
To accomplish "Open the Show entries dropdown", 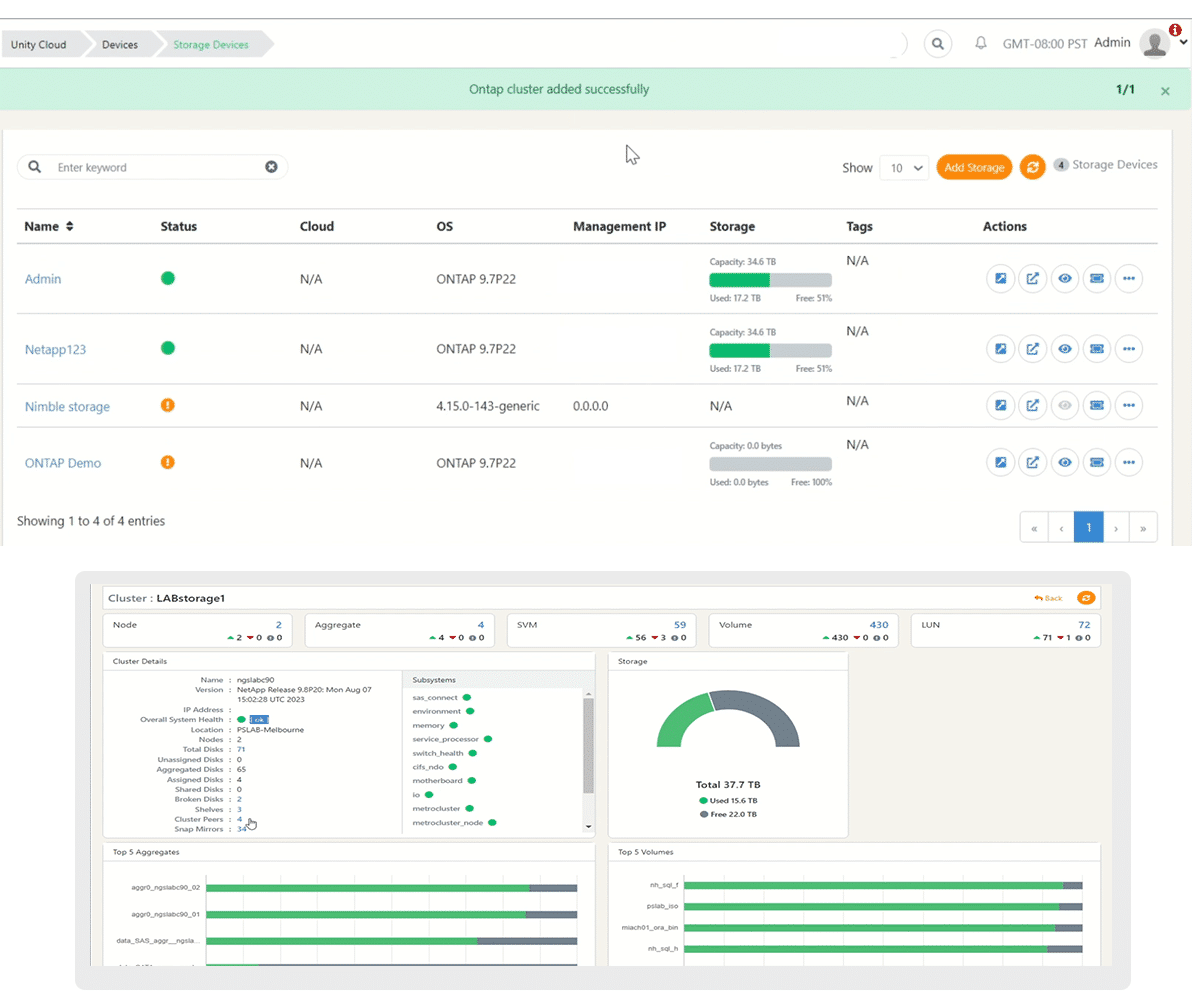I will [x=904, y=167].
